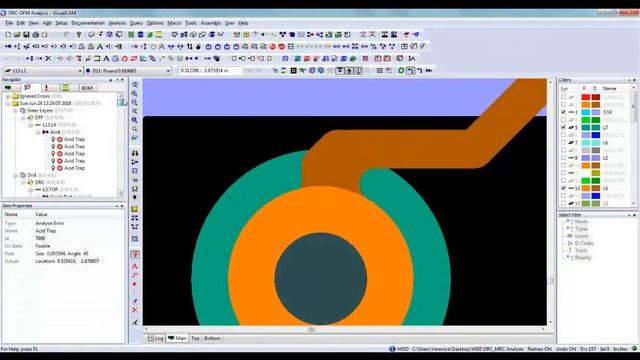The image size is (640, 360).
Task: Collapse the DRC tree node
Action: (23, 182)
